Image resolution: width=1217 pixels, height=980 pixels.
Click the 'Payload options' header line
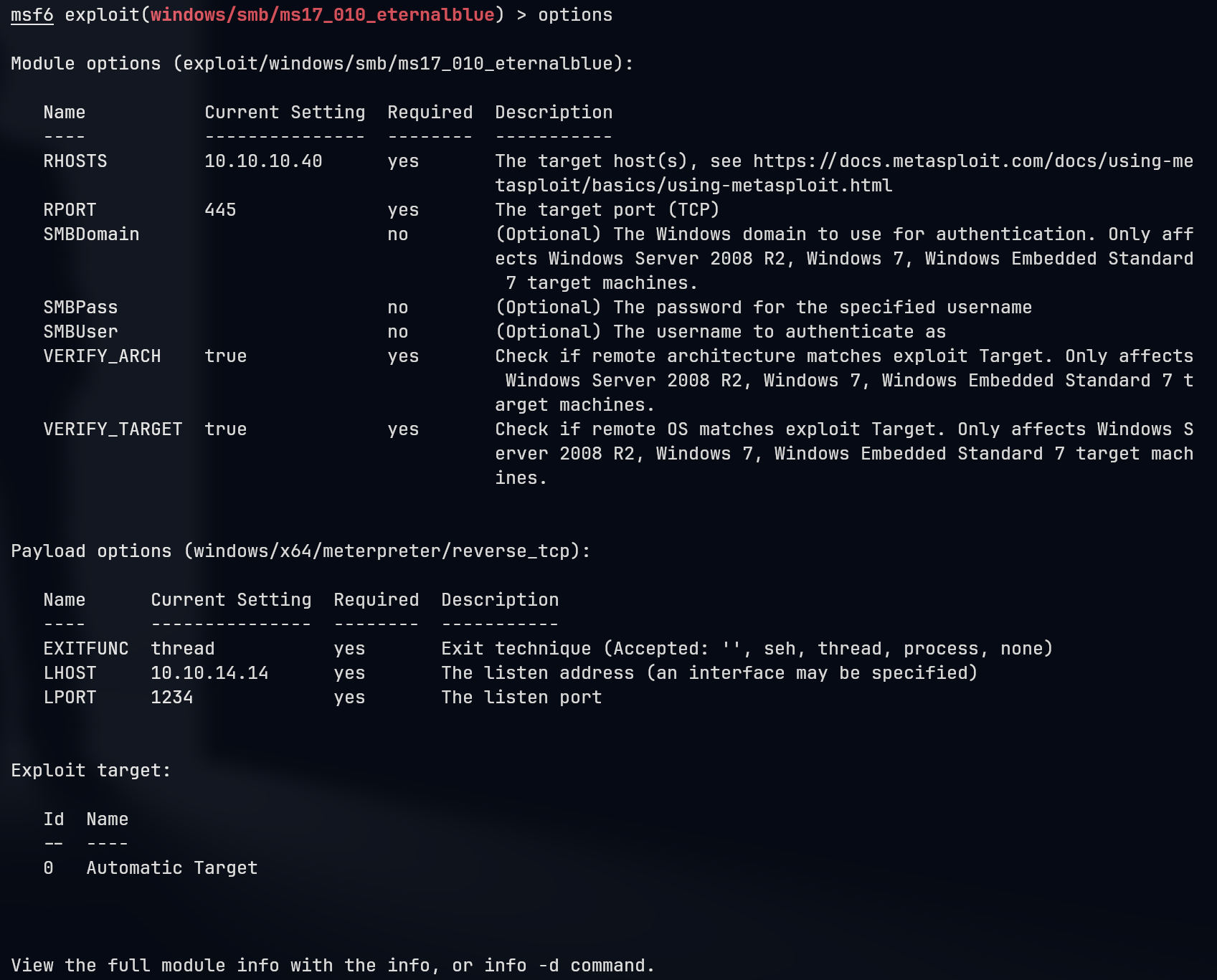300,551
